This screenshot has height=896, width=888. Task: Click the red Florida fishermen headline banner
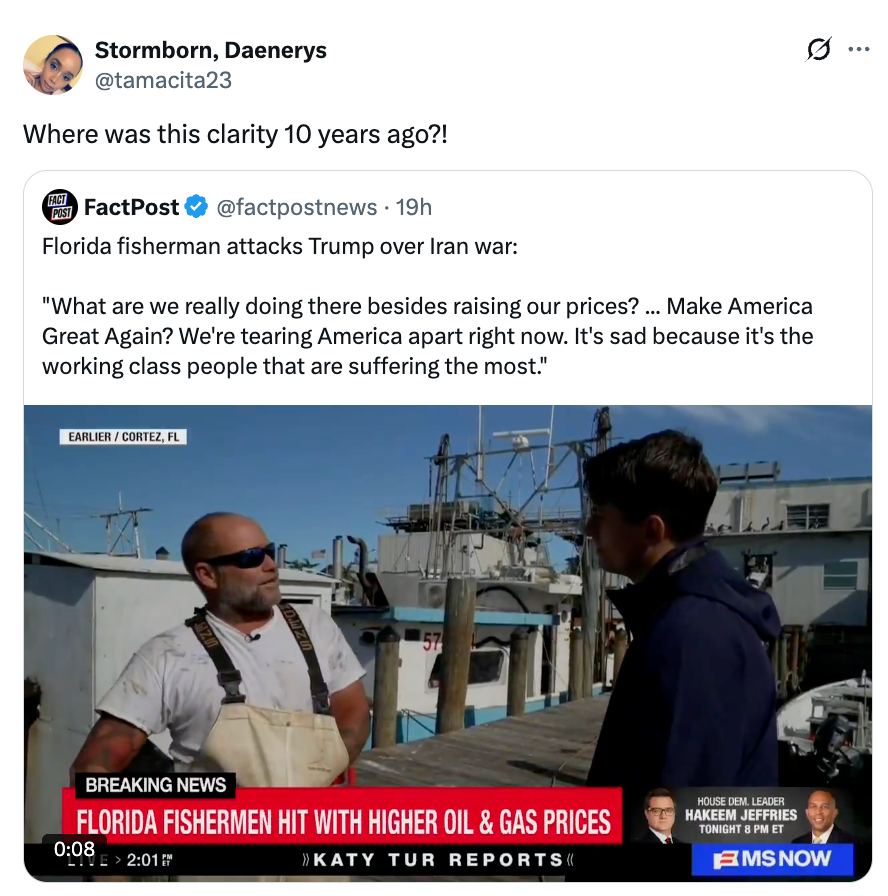343,822
